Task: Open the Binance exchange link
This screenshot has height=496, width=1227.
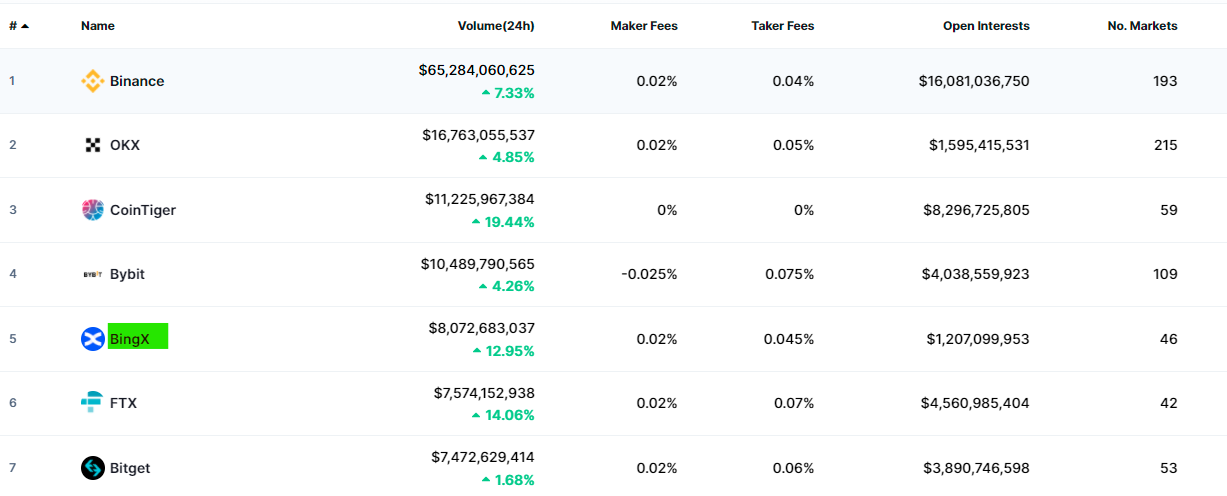Action: [137, 81]
